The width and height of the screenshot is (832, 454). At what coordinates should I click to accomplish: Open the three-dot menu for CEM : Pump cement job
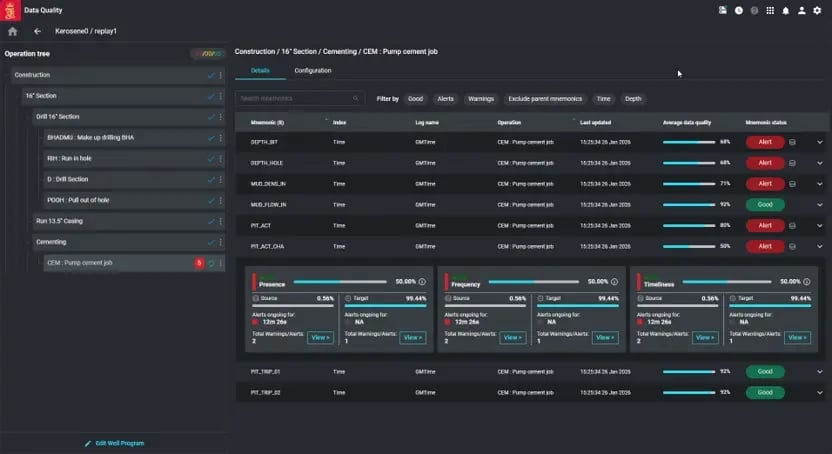[221, 263]
